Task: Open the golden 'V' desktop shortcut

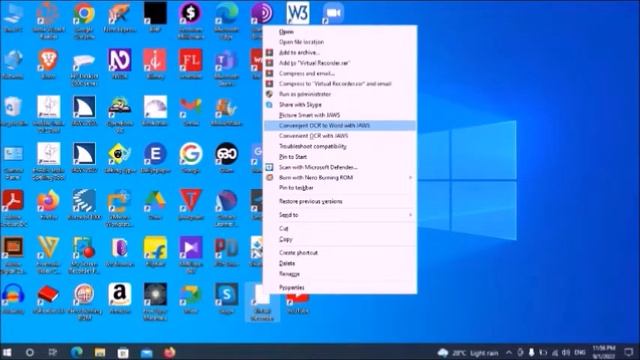Action: [x=48, y=254]
